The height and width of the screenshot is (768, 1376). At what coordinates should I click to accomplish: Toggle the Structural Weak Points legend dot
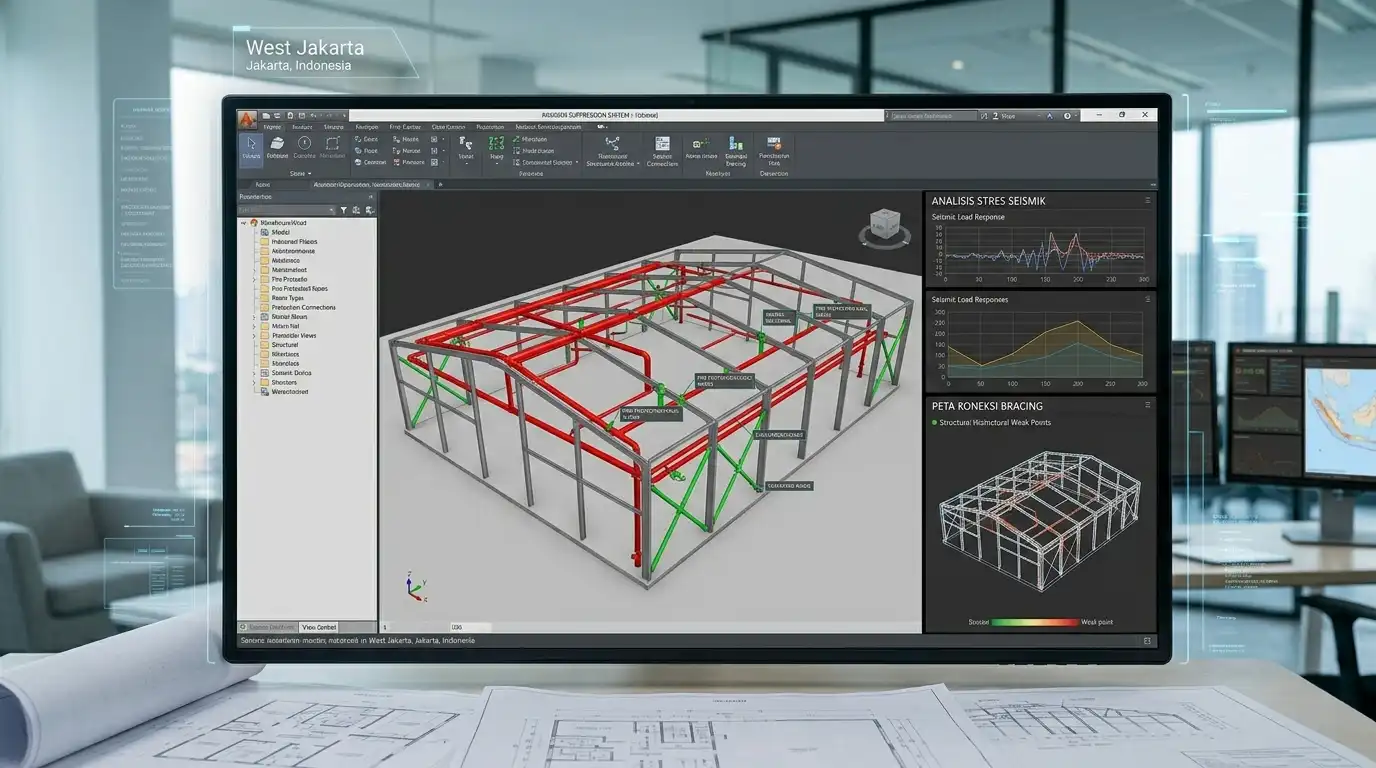[934, 423]
